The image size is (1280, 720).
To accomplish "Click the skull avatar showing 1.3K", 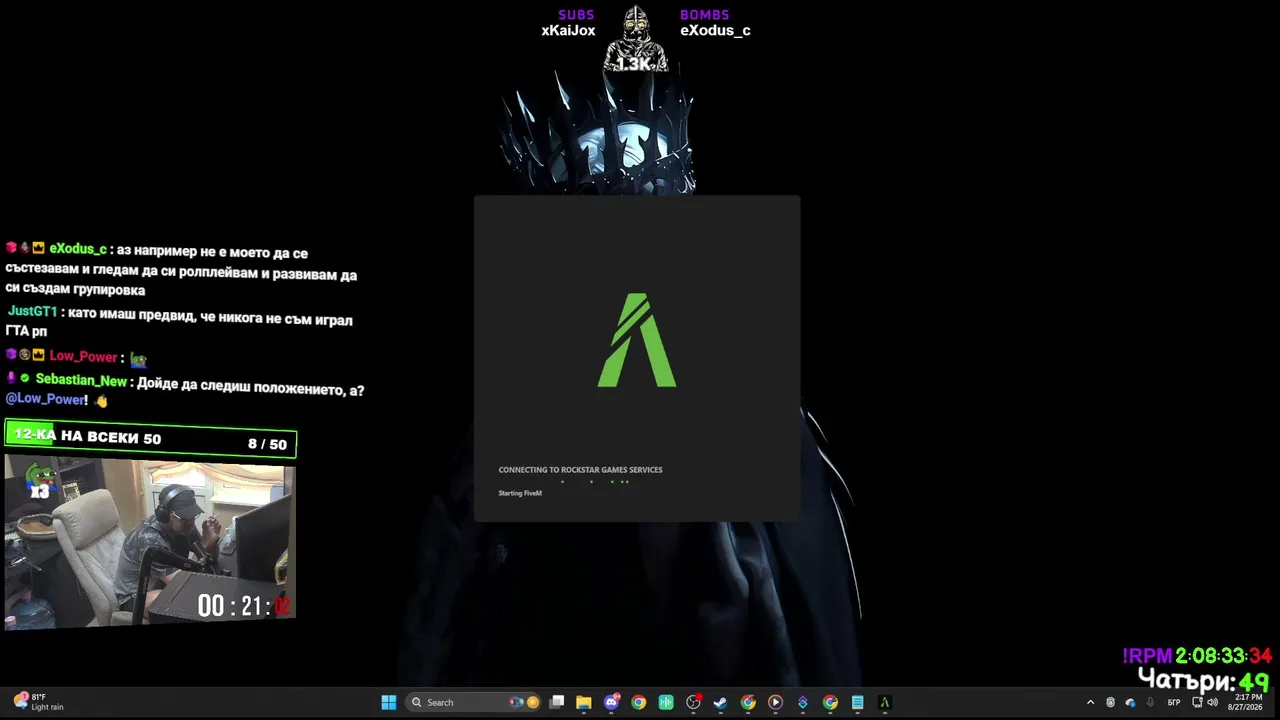I will (634, 40).
